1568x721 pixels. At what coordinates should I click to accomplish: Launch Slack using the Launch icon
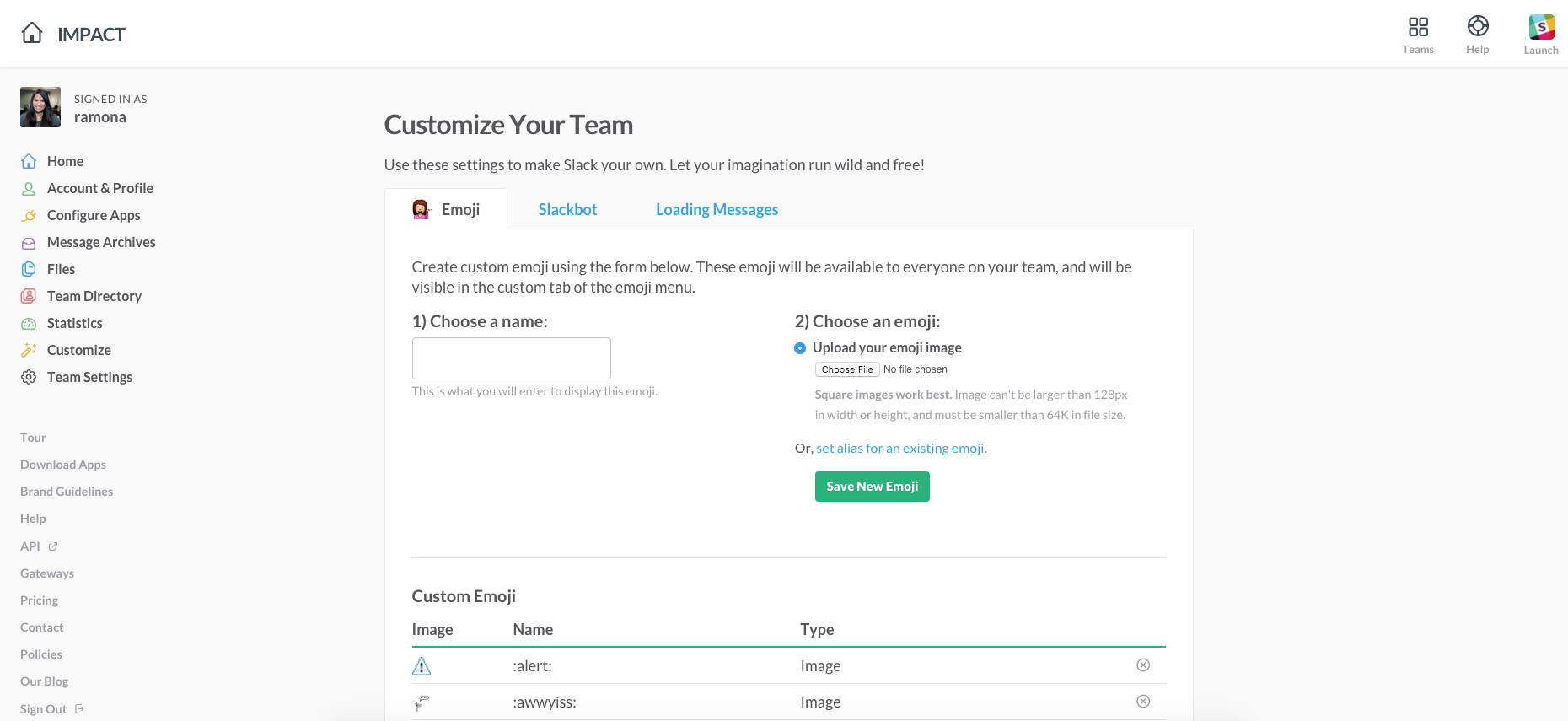(x=1541, y=27)
